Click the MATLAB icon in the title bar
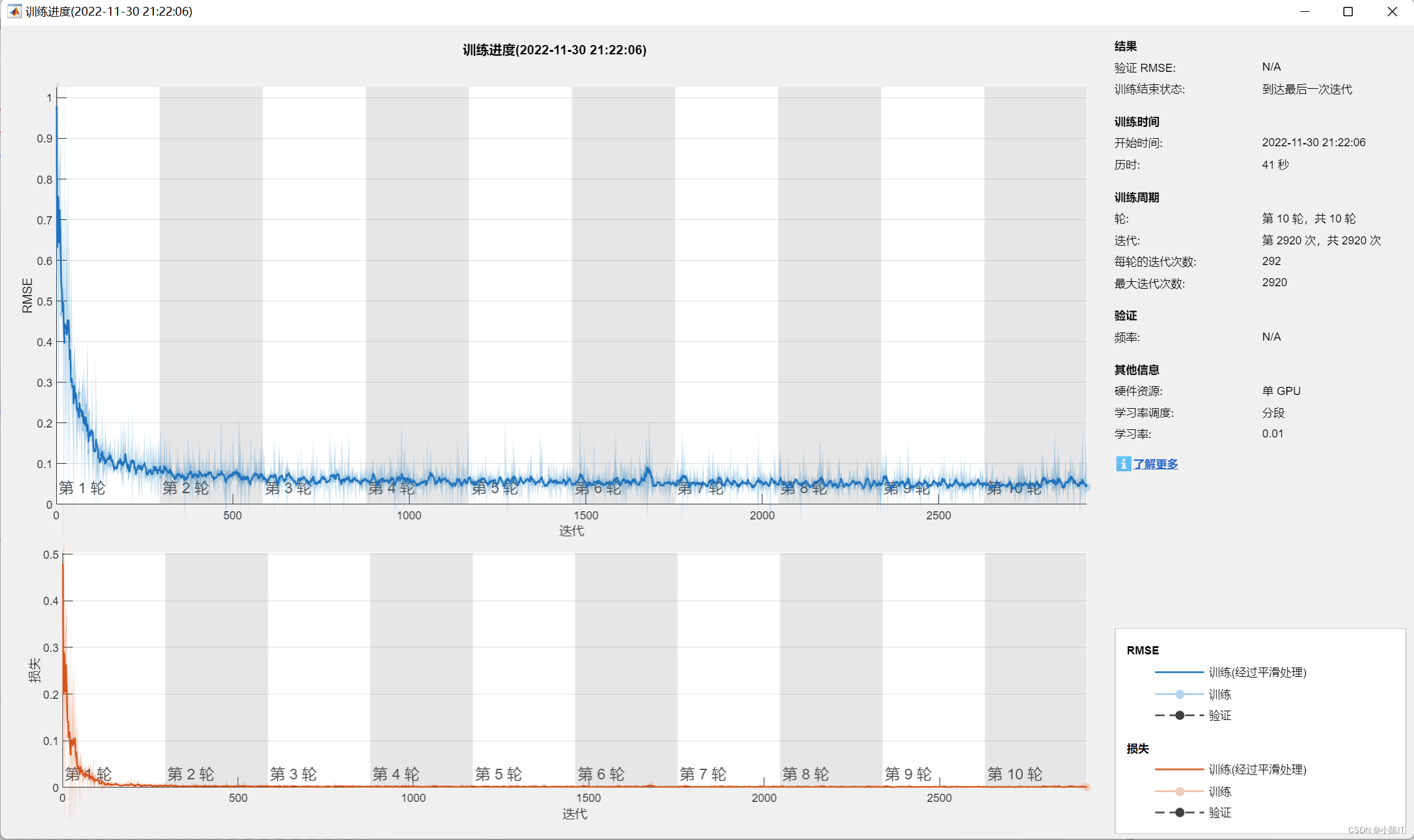The width and height of the screenshot is (1414, 840). coord(14,11)
